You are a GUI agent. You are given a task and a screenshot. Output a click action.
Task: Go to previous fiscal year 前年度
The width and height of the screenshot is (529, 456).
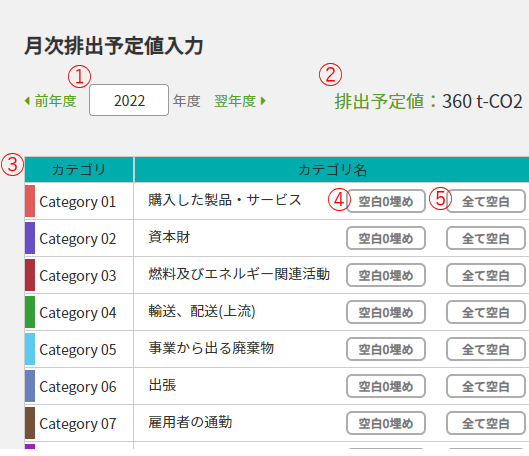click(x=51, y=101)
